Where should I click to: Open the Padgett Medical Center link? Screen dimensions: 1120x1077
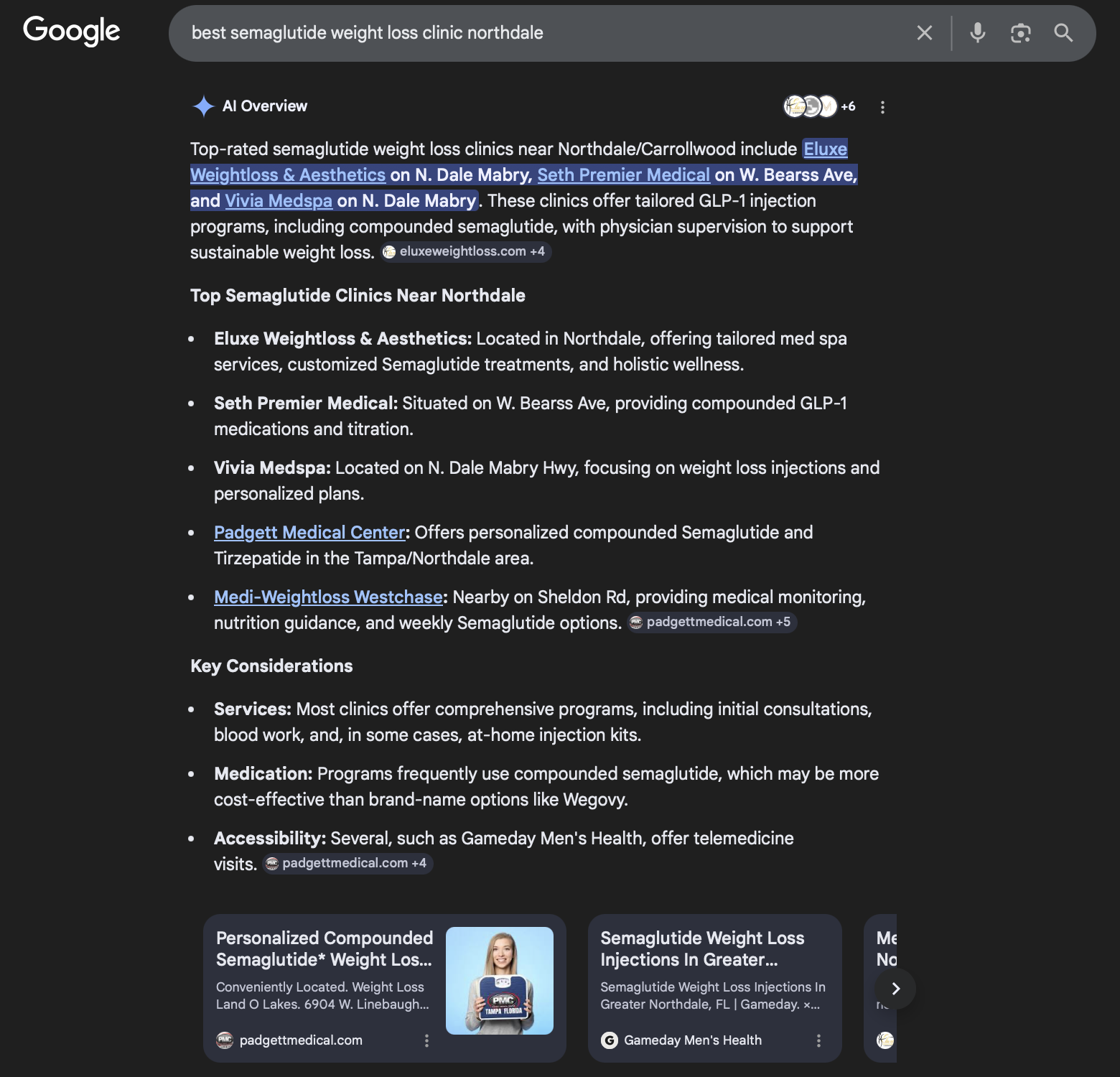tap(309, 533)
